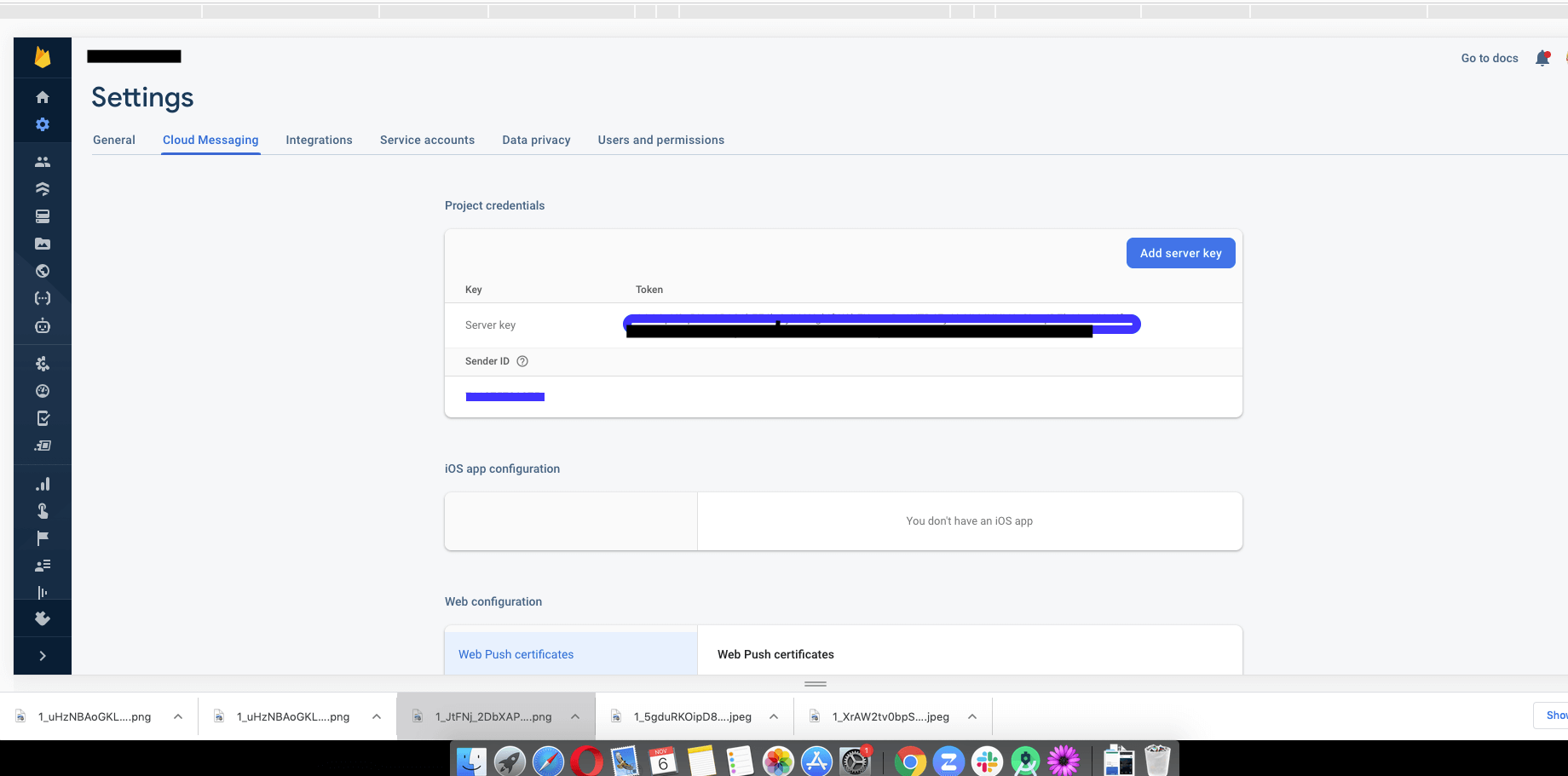Open download options for 1_5gduRKOipD8 jpeg

(774, 716)
